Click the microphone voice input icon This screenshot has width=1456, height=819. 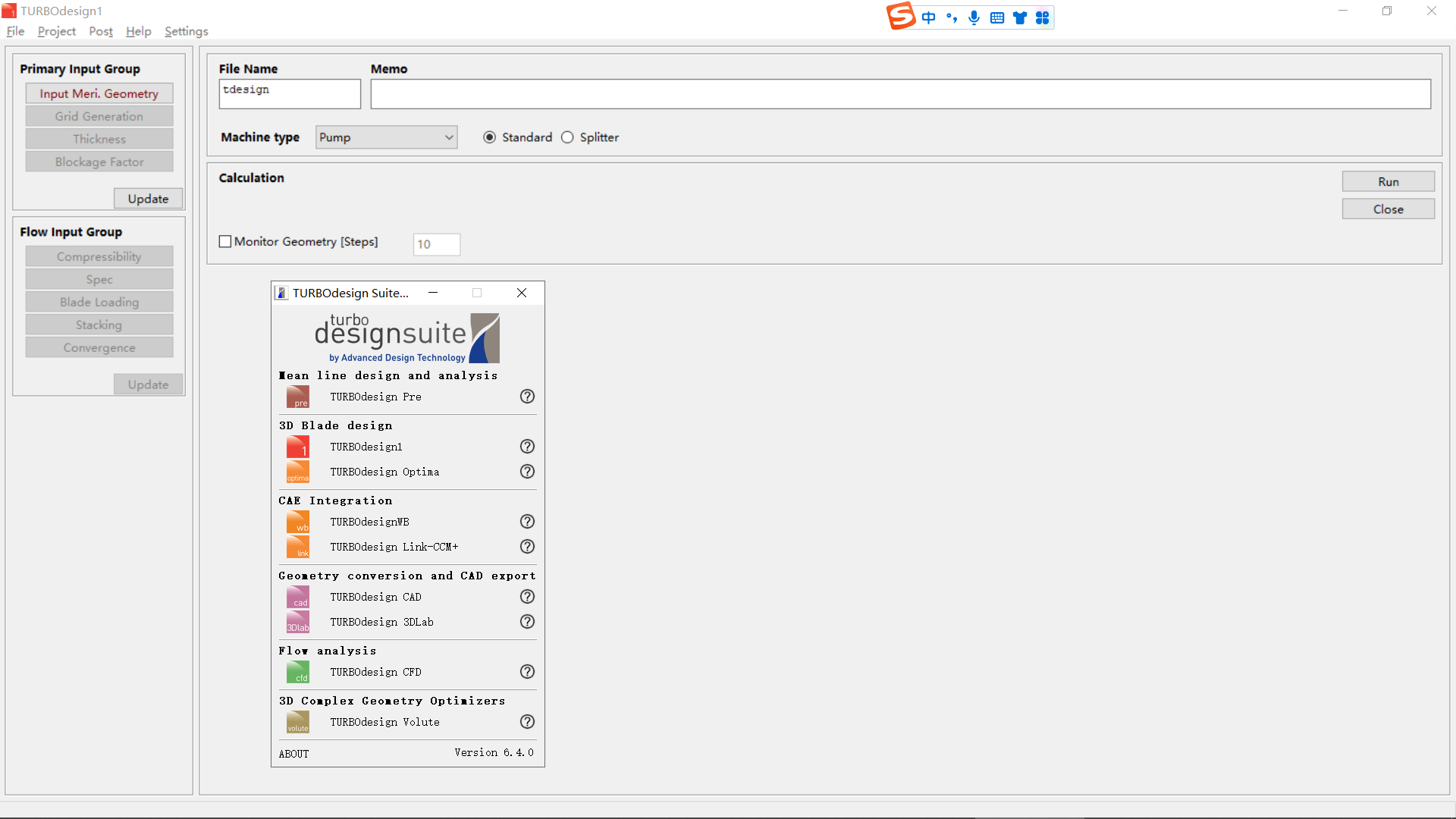974,17
